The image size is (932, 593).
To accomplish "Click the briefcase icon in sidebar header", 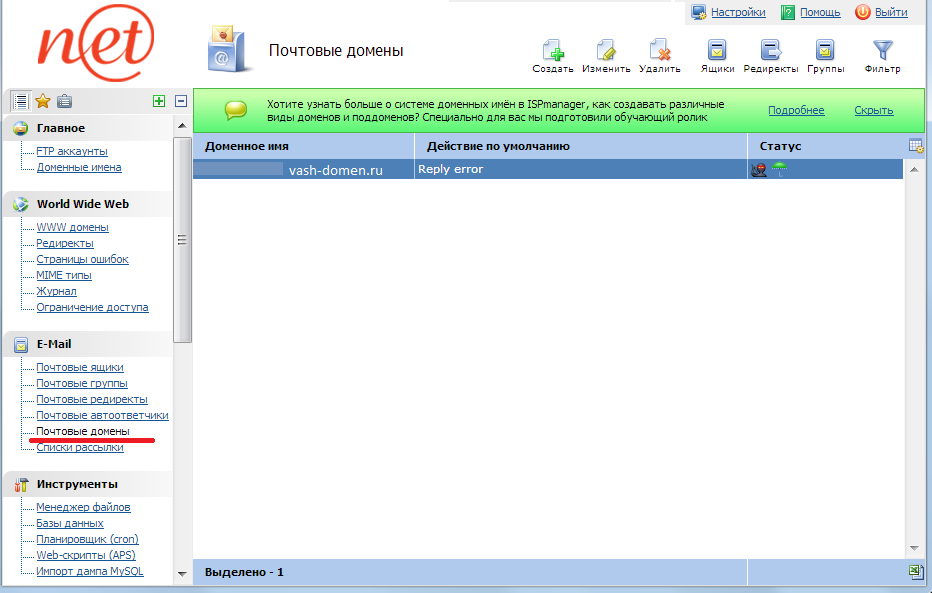I will tap(65, 101).
